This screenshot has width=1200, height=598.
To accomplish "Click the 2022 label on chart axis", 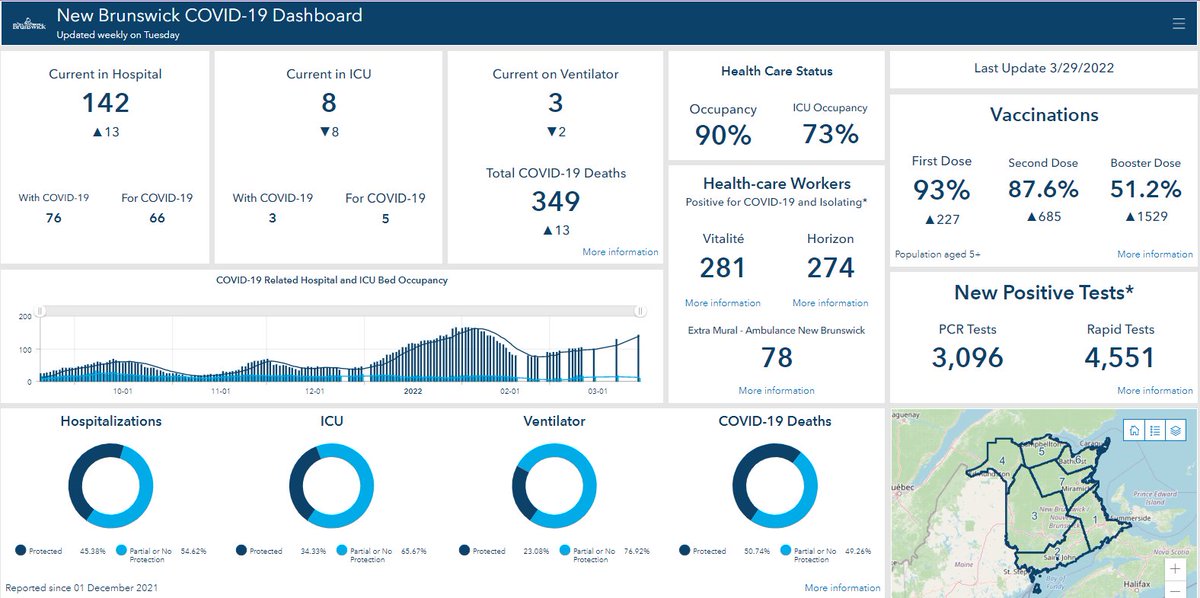I will 413,392.
